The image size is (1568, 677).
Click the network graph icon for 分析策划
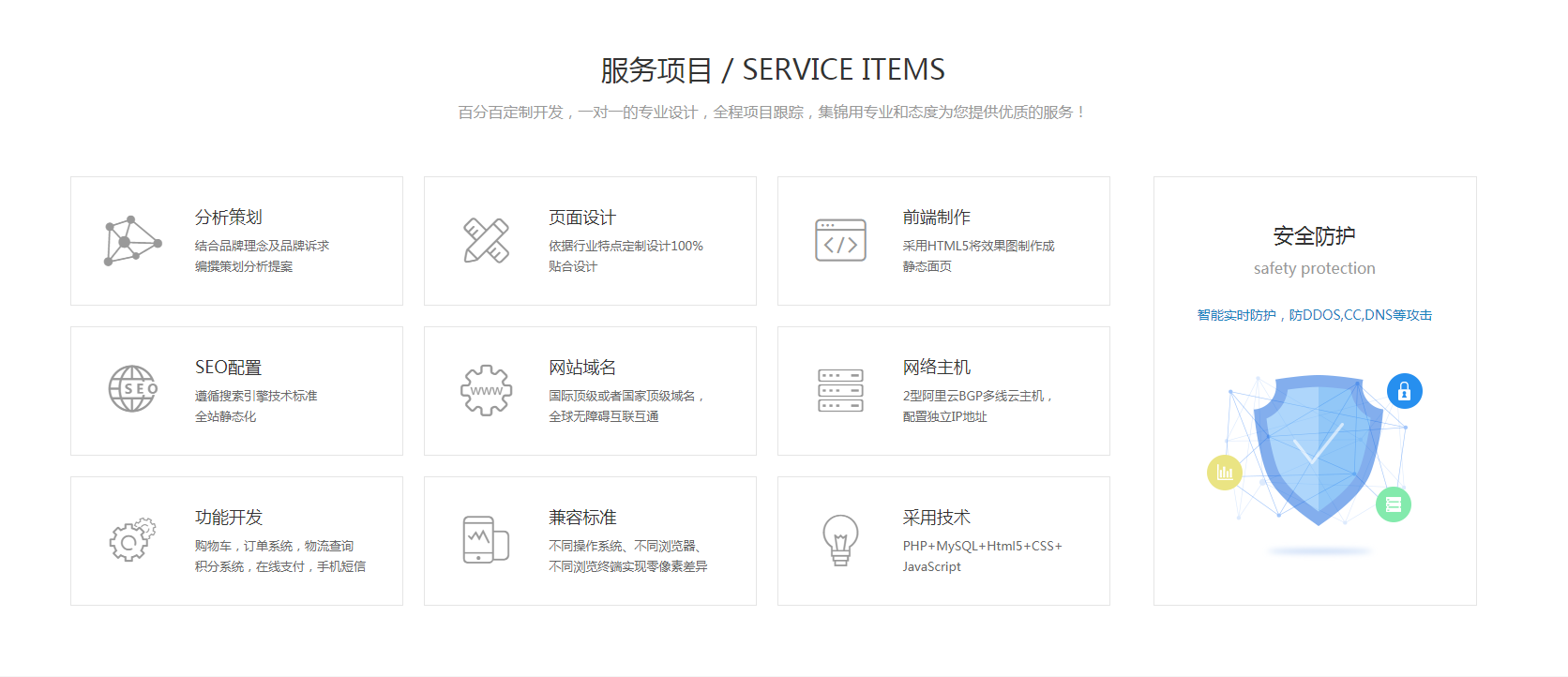coord(132,241)
